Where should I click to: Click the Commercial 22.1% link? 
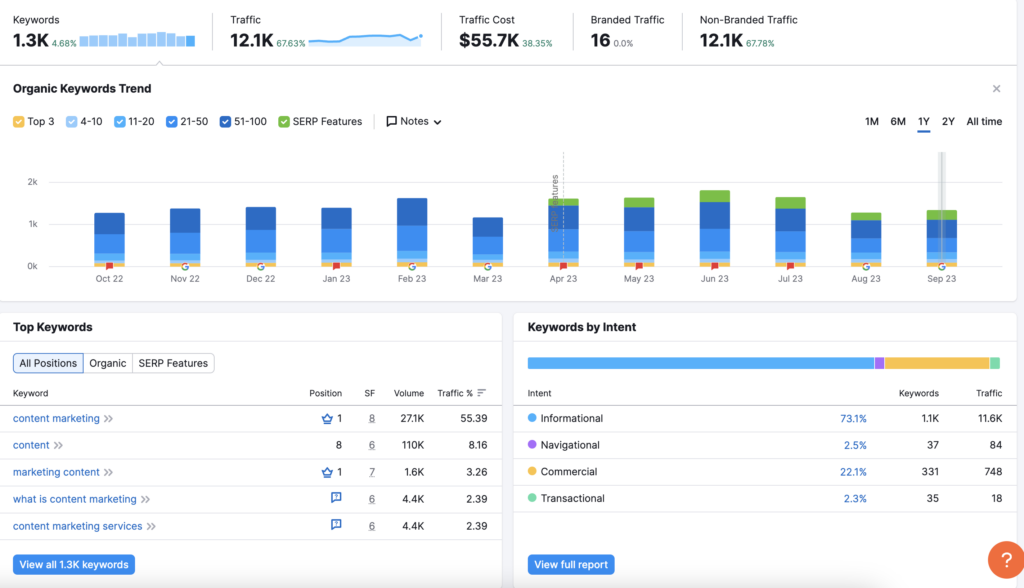tap(853, 472)
